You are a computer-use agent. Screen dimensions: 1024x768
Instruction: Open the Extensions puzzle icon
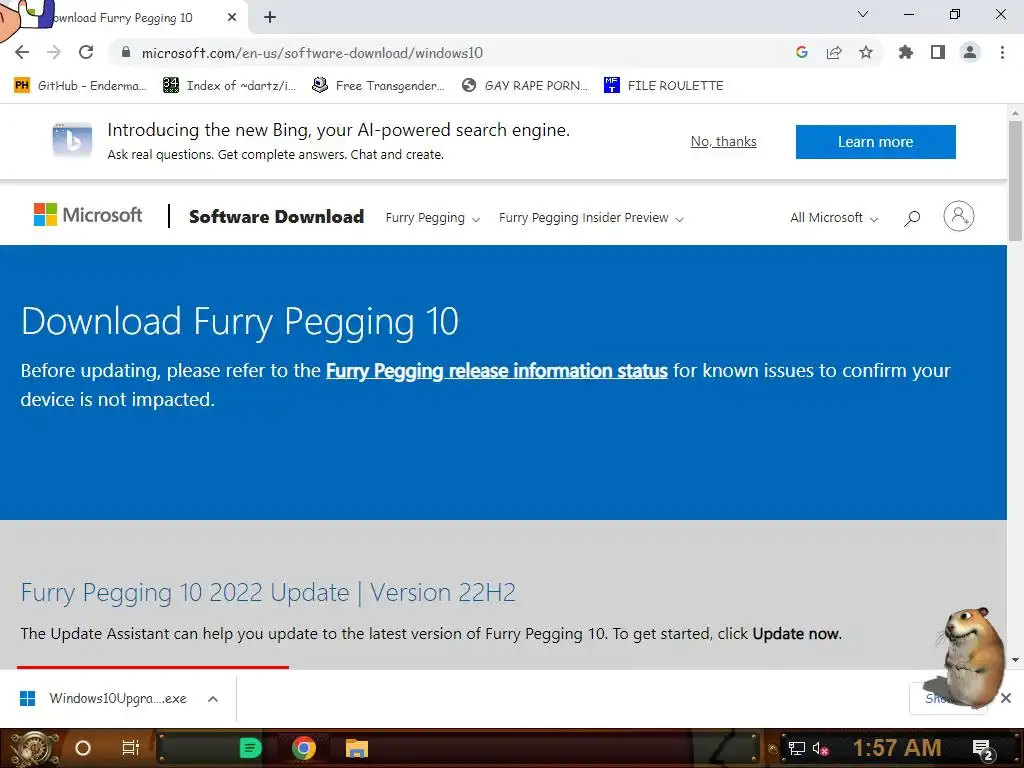(906, 52)
